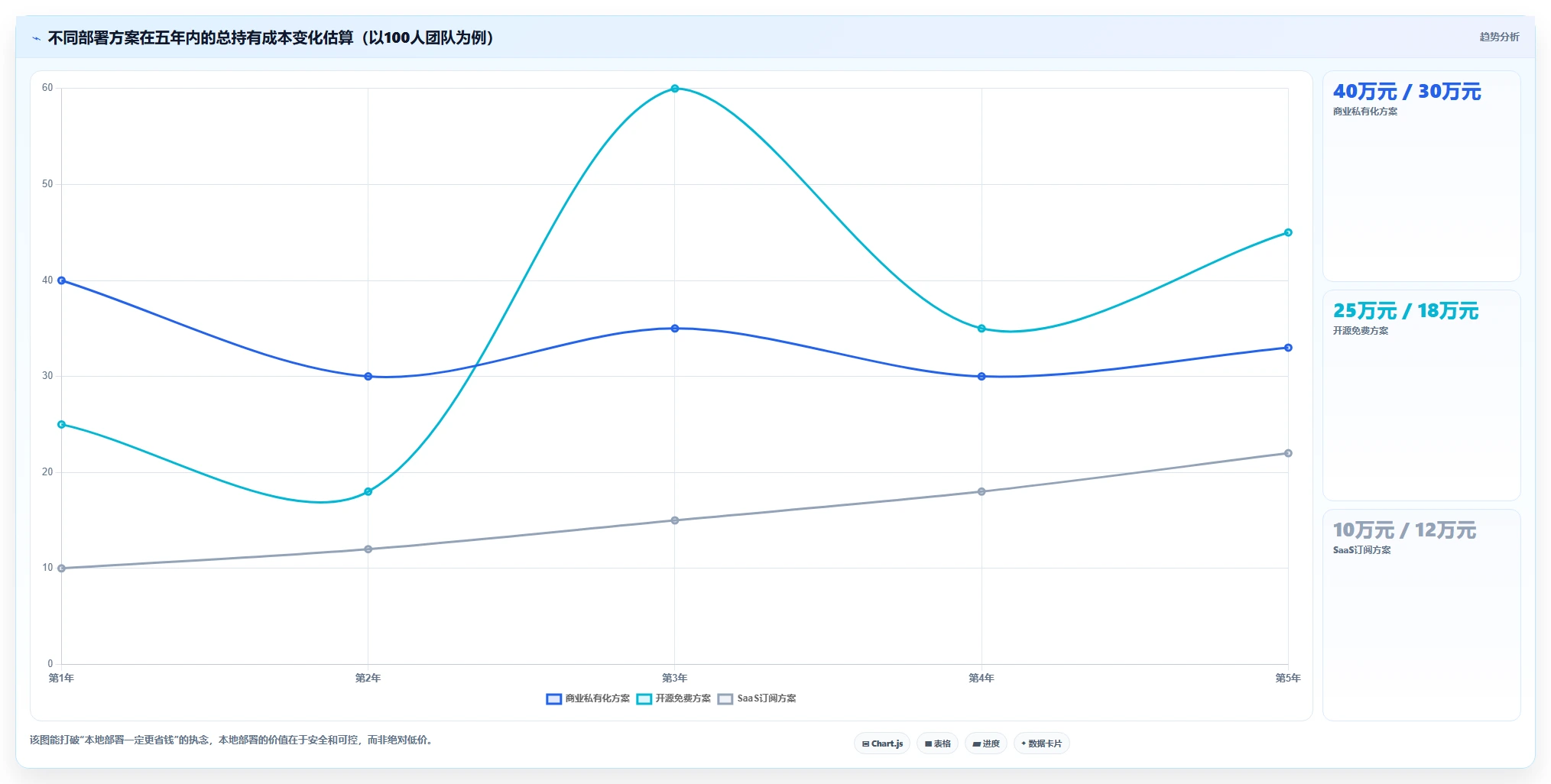Click the y-axis label 30
This screenshot has height=784, width=1551.
click(47, 376)
